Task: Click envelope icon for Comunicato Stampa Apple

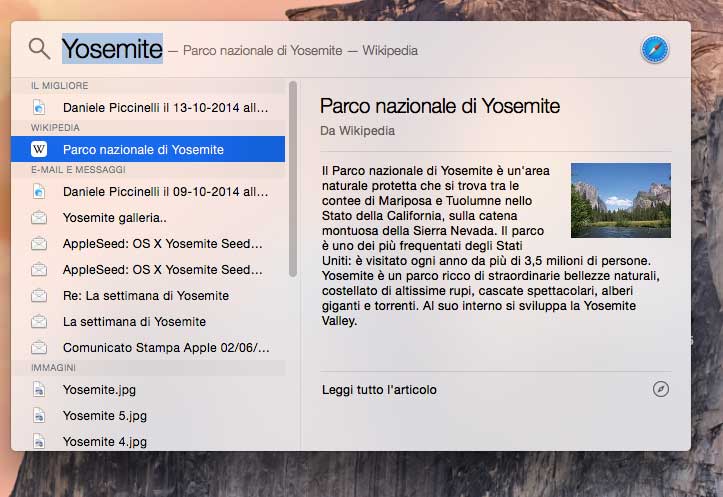Action: tap(39, 348)
